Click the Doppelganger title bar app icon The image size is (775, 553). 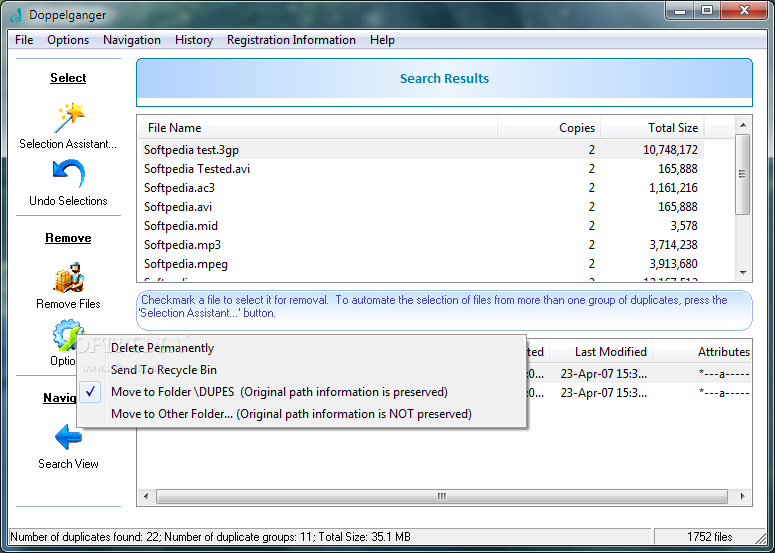coord(16,15)
